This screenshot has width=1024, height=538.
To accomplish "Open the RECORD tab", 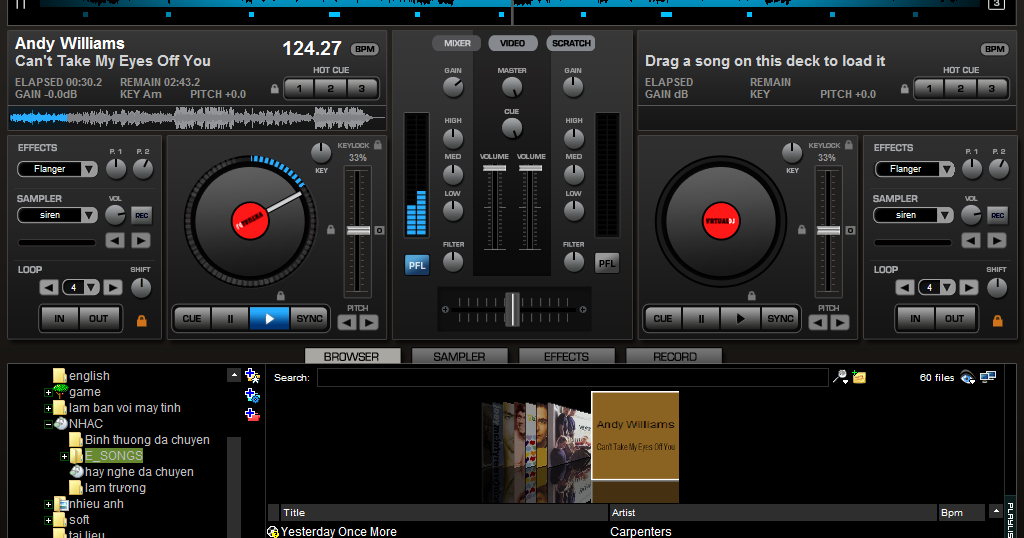I will [674, 356].
